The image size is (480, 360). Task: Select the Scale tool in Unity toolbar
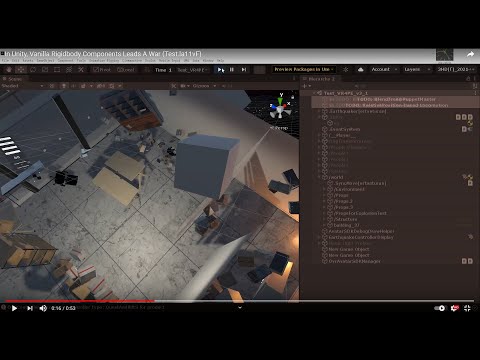pos(45,69)
